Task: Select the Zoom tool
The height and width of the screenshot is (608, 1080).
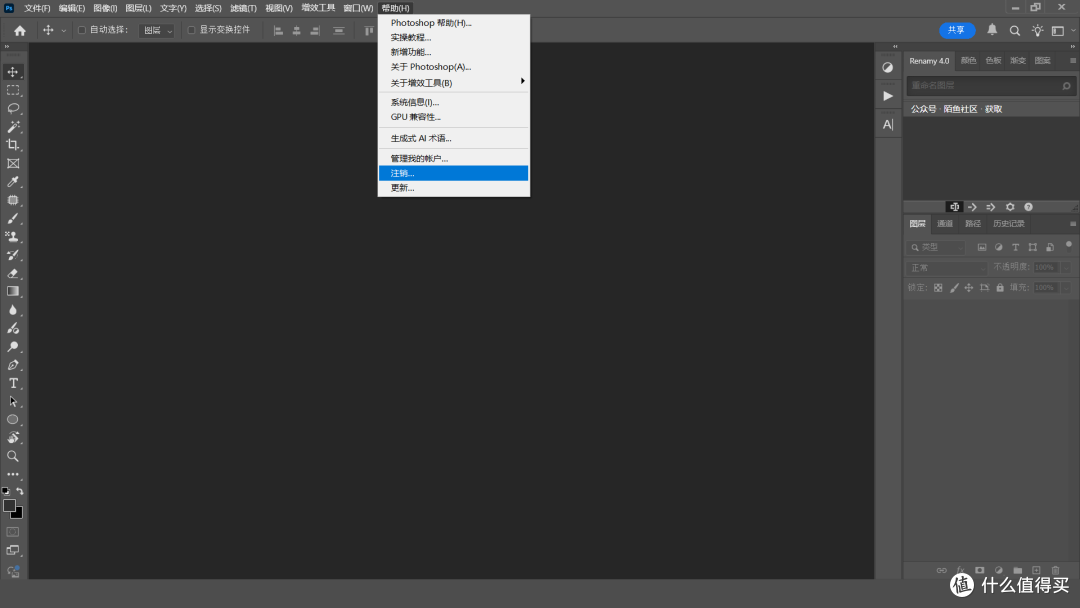Action: click(x=13, y=456)
